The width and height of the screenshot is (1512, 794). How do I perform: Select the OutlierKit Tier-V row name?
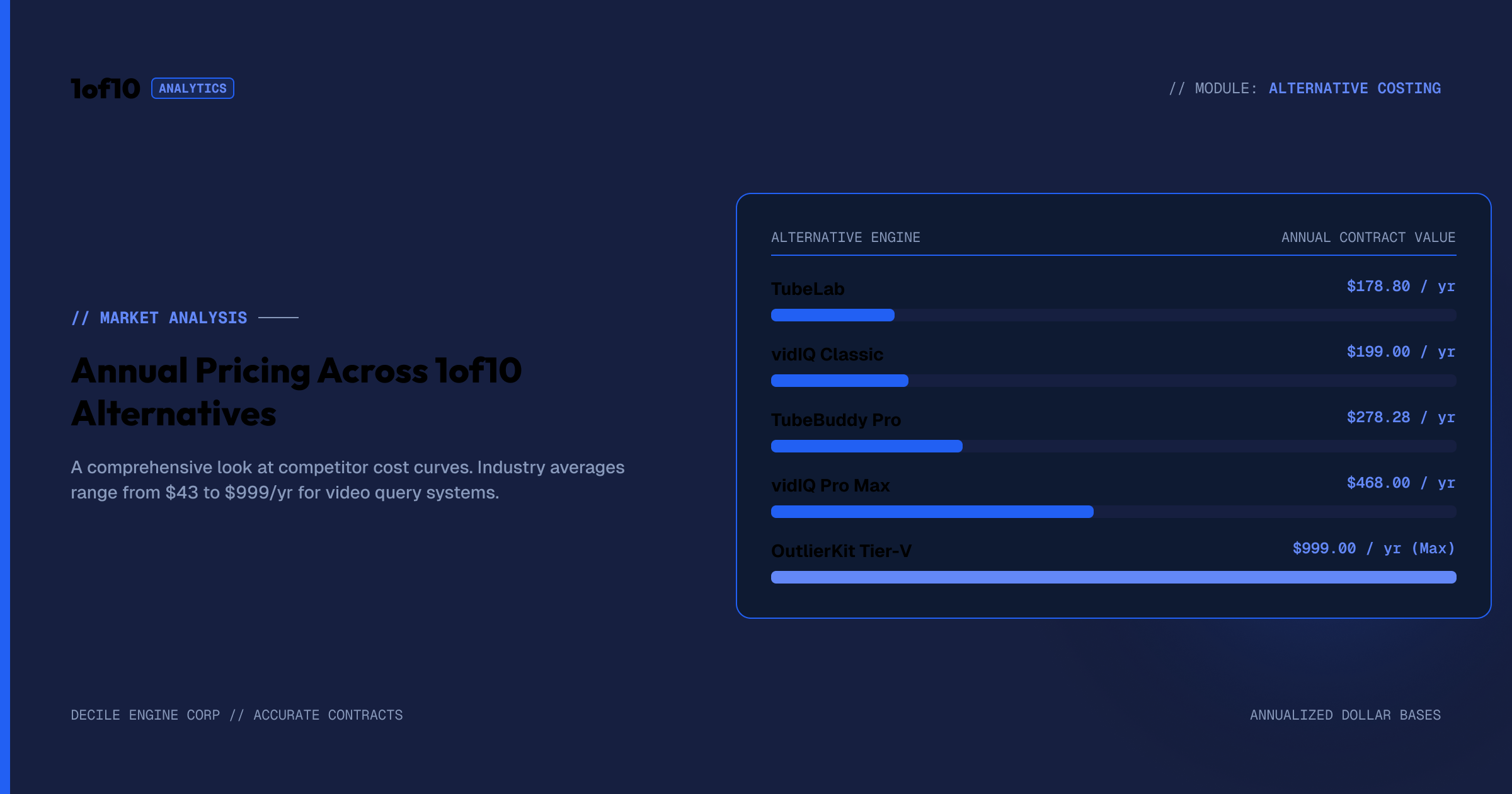841,551
